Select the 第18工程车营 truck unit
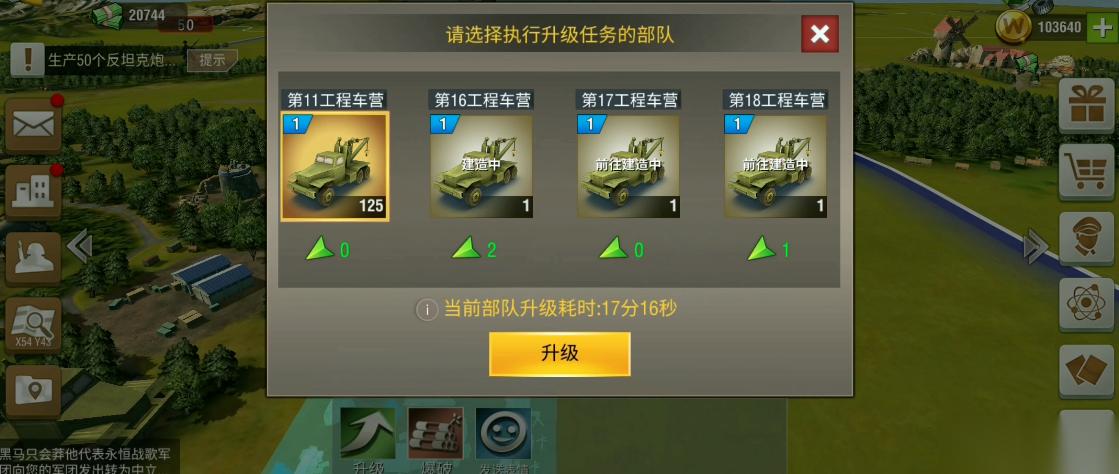Image resolution: width=1119 pixels, height=474 pixels. 775,166
